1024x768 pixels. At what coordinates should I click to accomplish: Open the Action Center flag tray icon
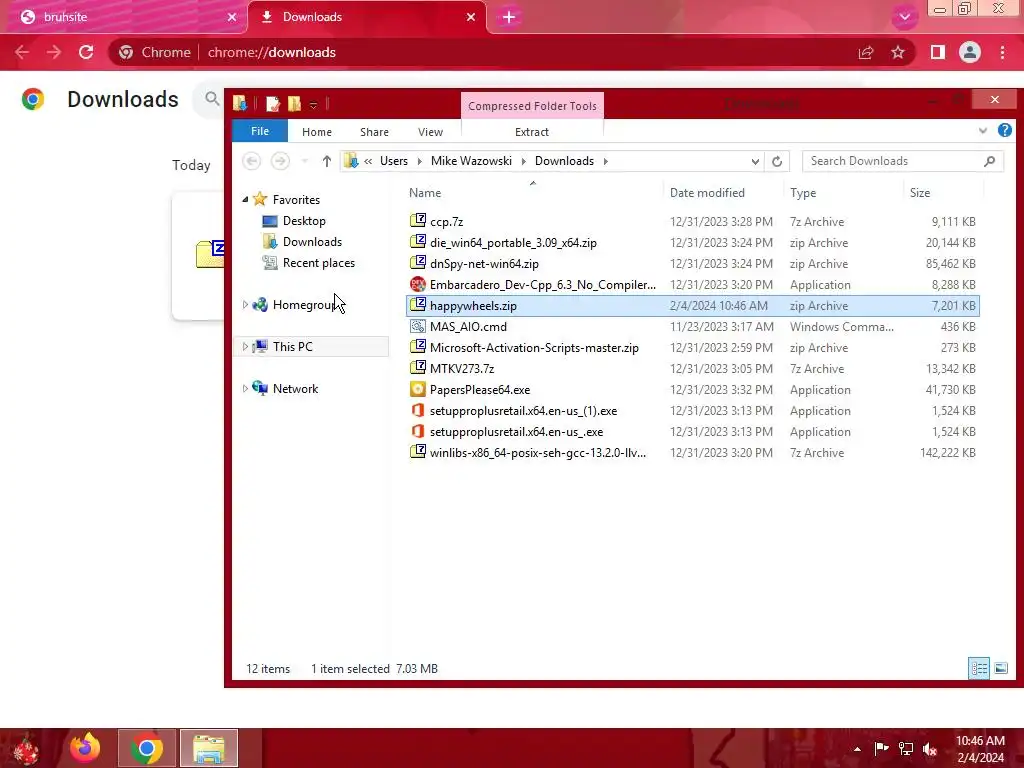coord(882,748)
